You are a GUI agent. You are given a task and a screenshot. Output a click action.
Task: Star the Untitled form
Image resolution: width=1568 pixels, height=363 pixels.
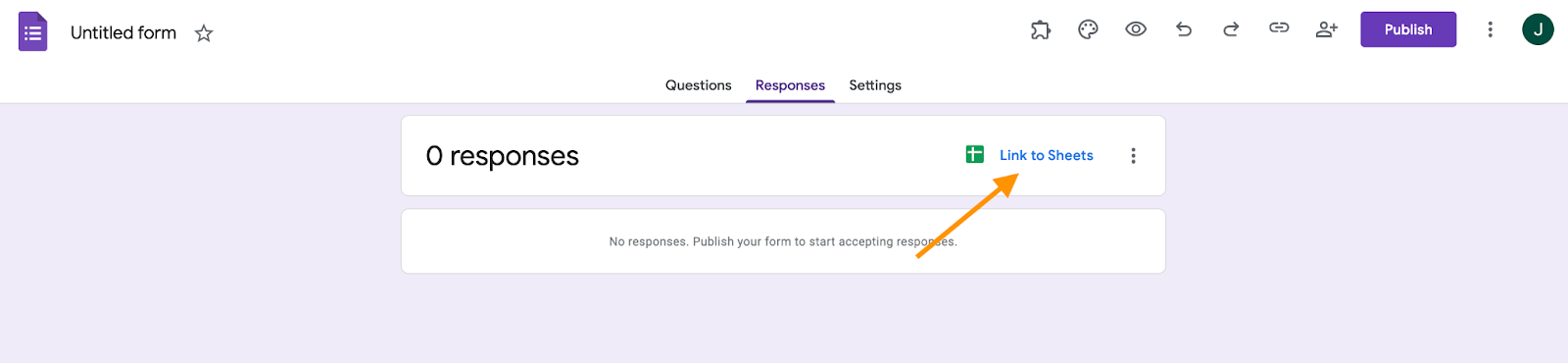coord(204,33)
